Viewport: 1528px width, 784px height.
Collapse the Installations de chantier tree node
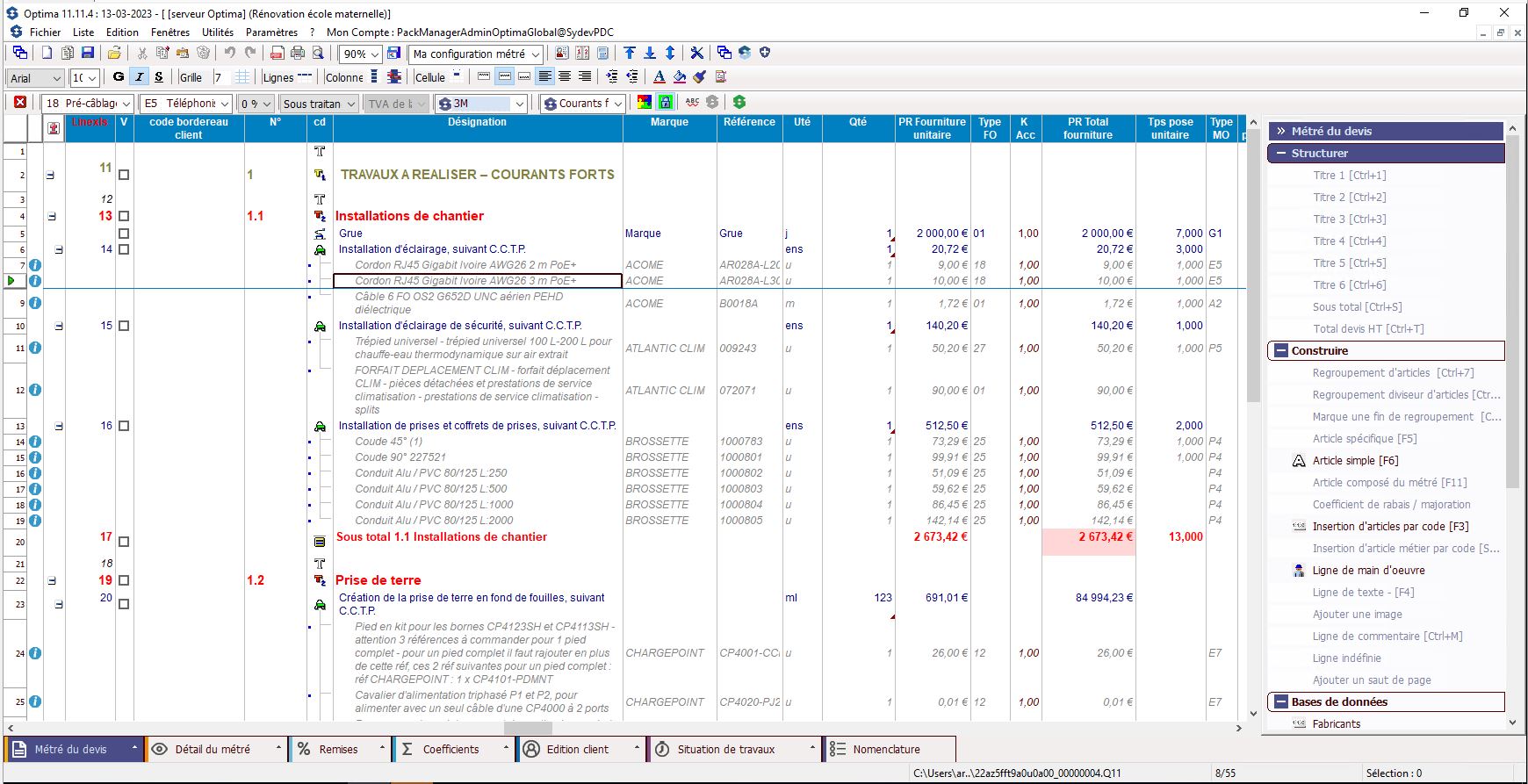click(x=51, y=216)
